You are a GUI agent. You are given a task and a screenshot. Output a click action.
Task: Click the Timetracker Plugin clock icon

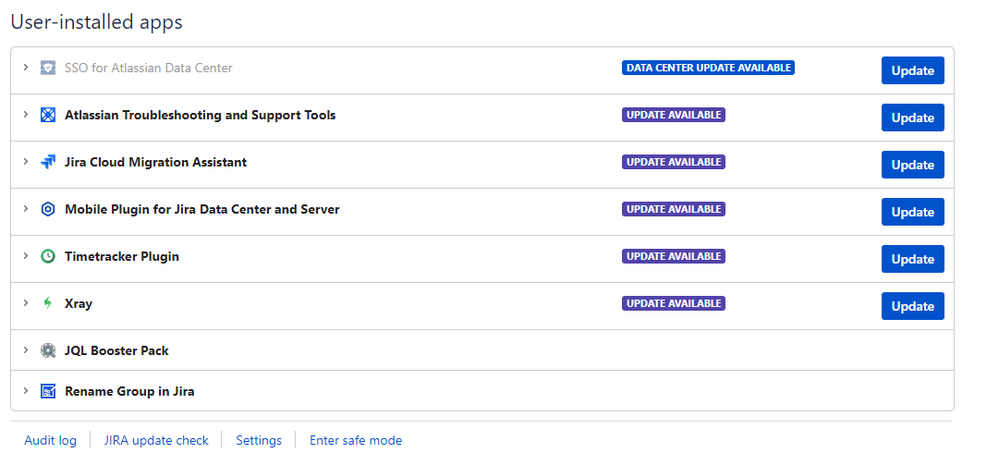click(x=48, y=256)
